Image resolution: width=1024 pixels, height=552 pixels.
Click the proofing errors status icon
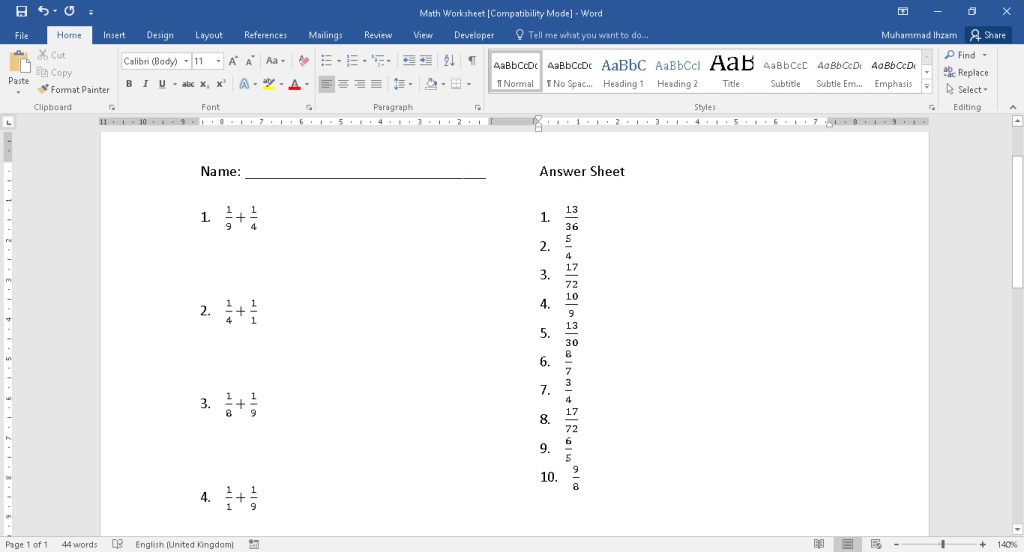coord(118,544)
